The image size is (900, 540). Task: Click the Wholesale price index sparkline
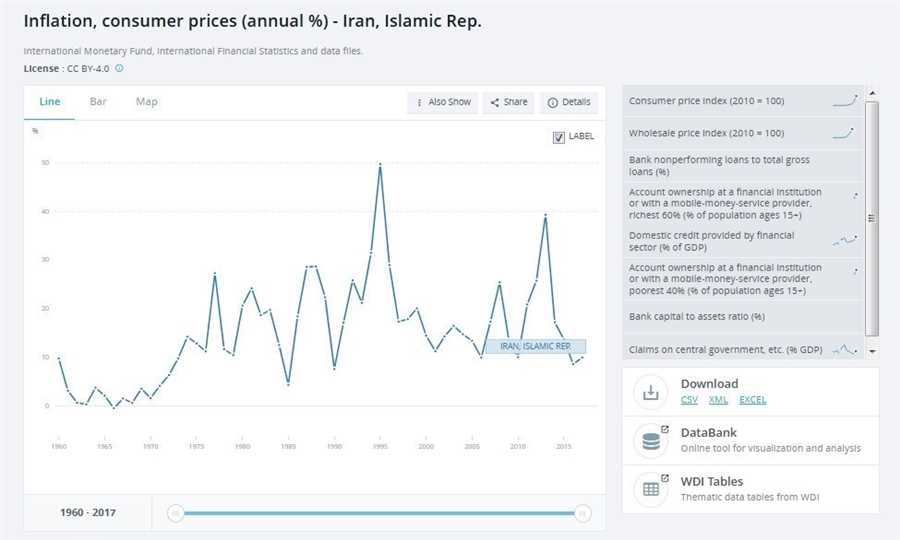(843, 132)
